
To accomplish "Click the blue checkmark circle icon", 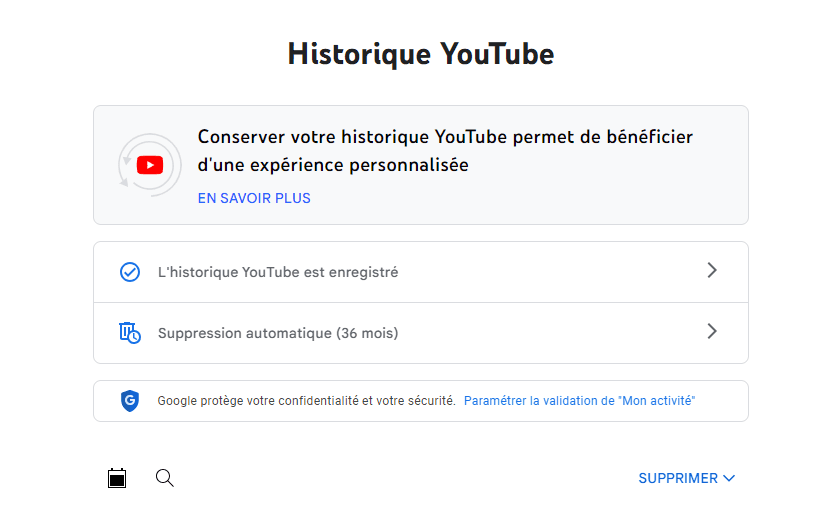I will [x=129, y=272].
